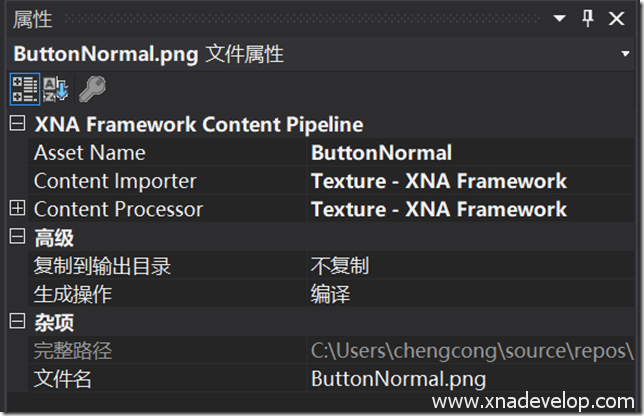Click the Asset Name value ButtonNormal
Screen dimensions: 644x416
coord(381,153)
